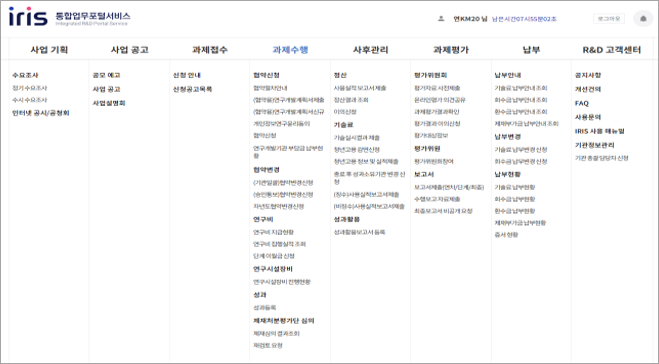Click 연구시설장비 진행현황 link
The height and width of the screenshot is (364, 659).
pyautogui.click(x=282, y=282)
